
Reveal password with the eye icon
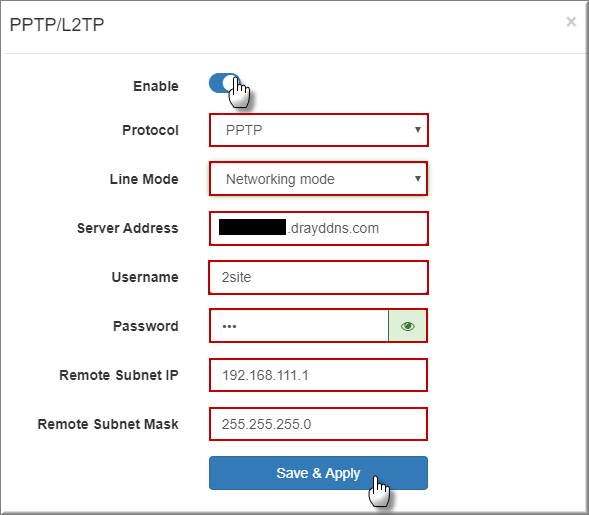tap(408, 326)
